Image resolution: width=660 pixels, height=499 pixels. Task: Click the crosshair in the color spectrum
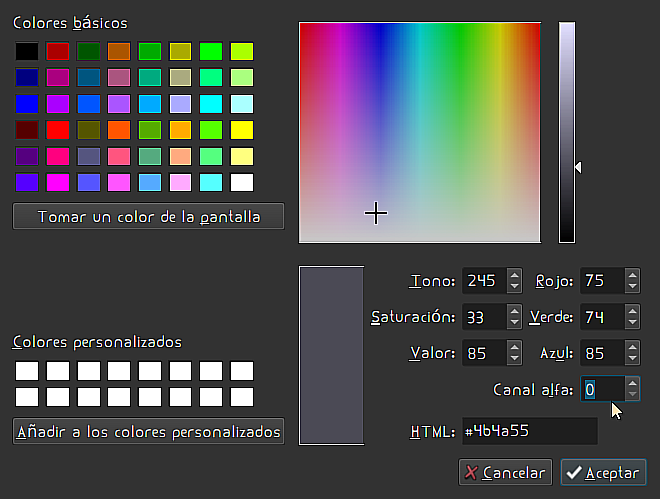(376, 212)
